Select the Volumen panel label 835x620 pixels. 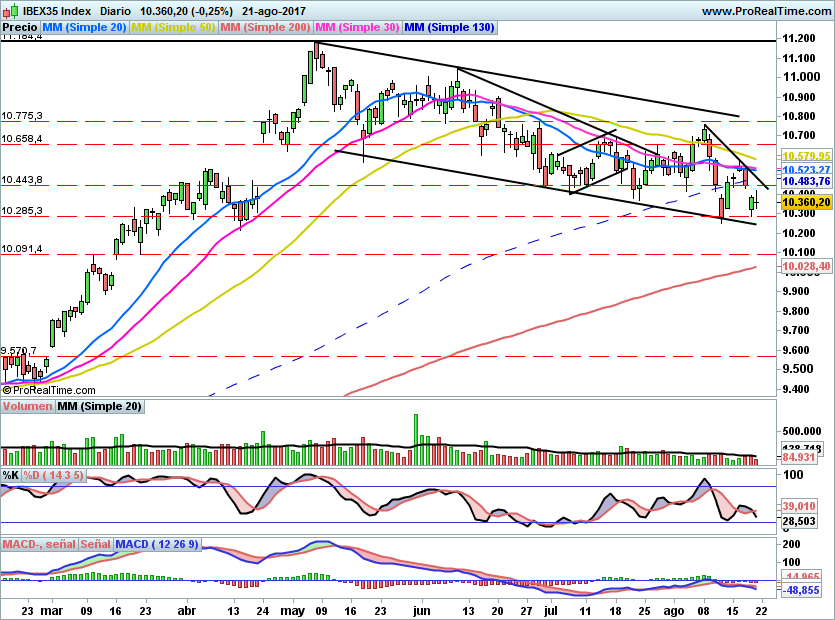pos(26,406)
